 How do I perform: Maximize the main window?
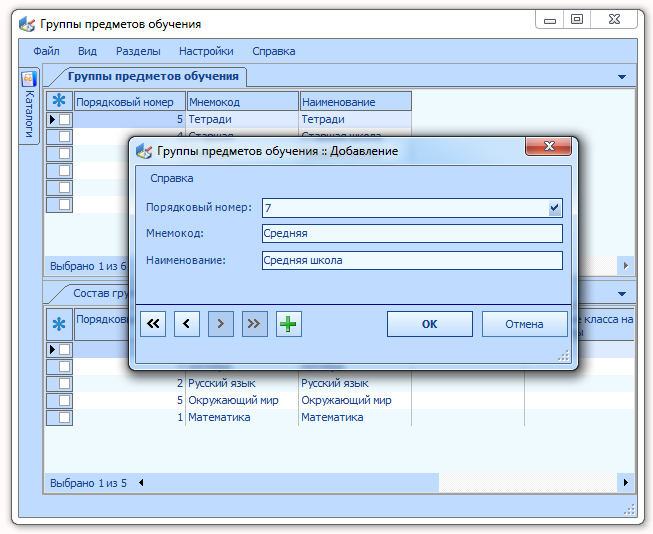577,20
